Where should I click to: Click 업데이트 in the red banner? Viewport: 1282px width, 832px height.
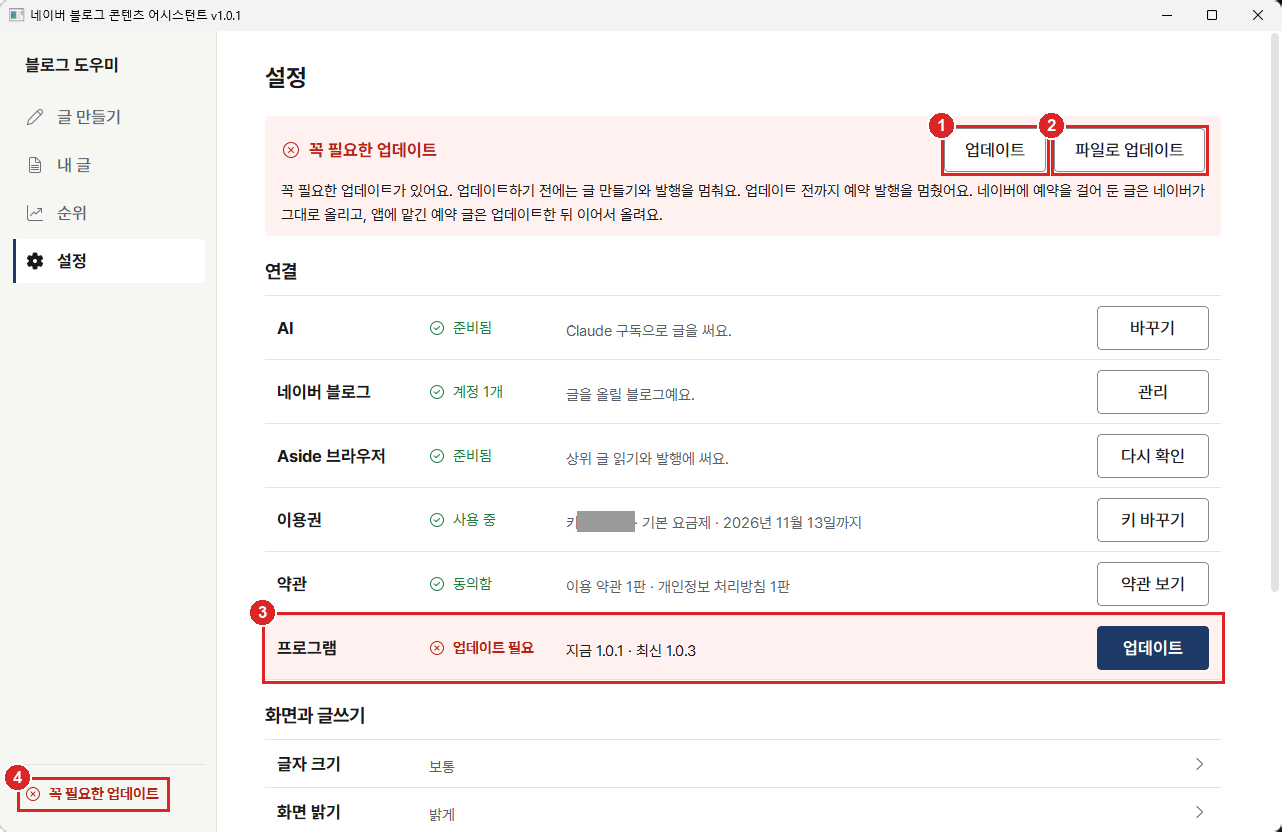(994, 151)
